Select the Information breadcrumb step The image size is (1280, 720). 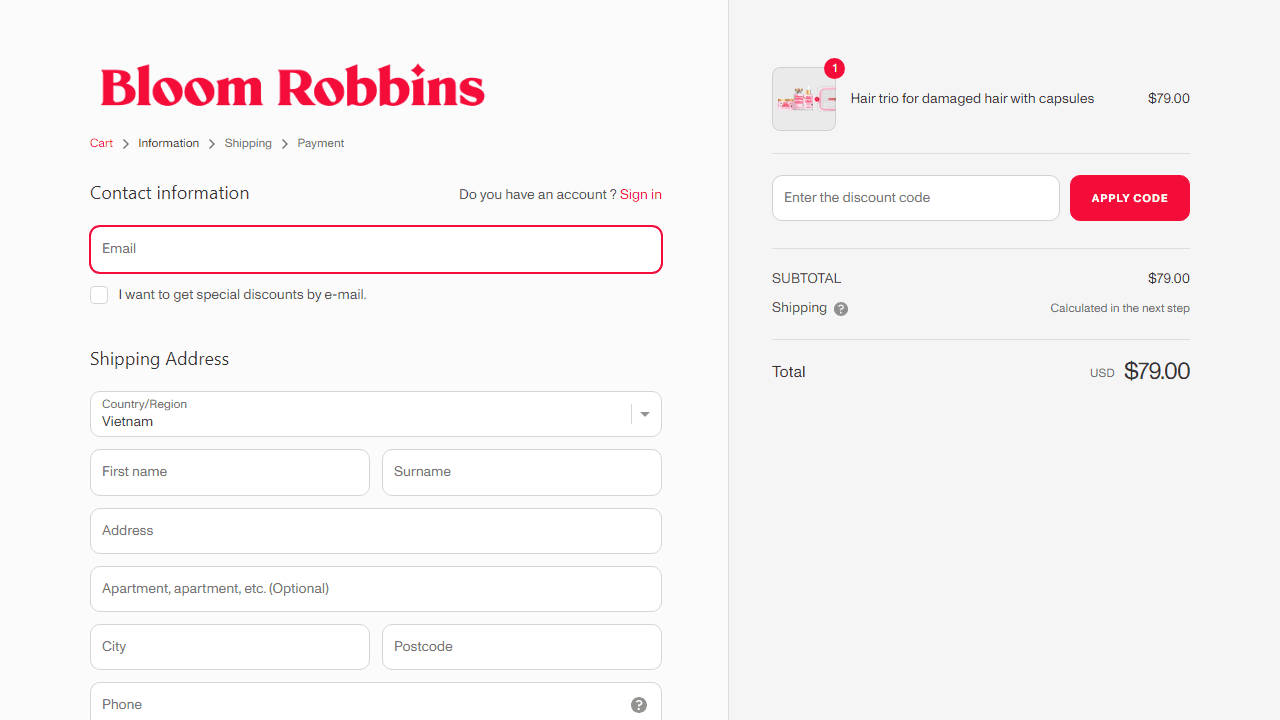tap(169, 143)
